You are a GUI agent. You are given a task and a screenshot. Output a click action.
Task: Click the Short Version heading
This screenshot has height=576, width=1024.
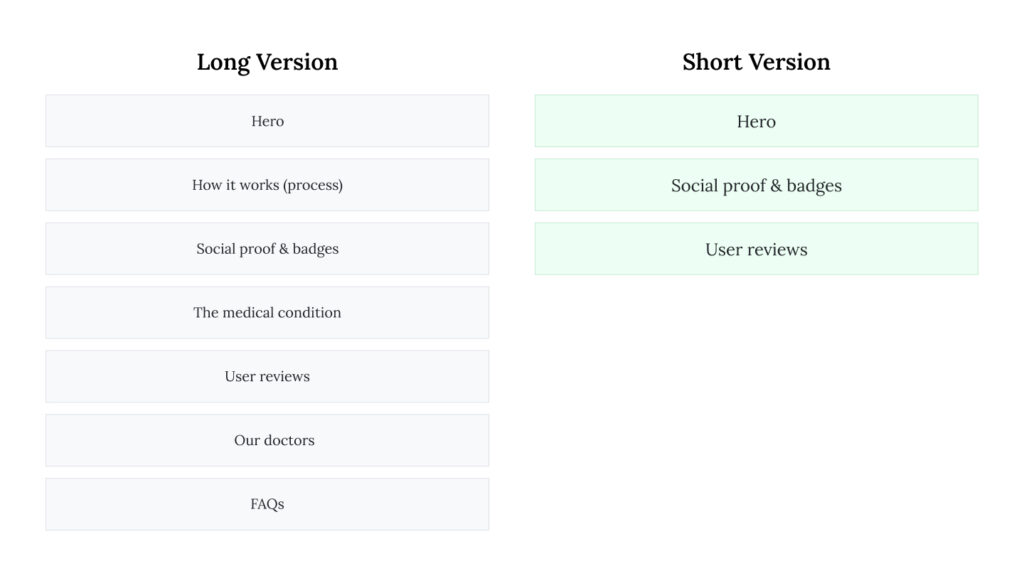point(756,62)
